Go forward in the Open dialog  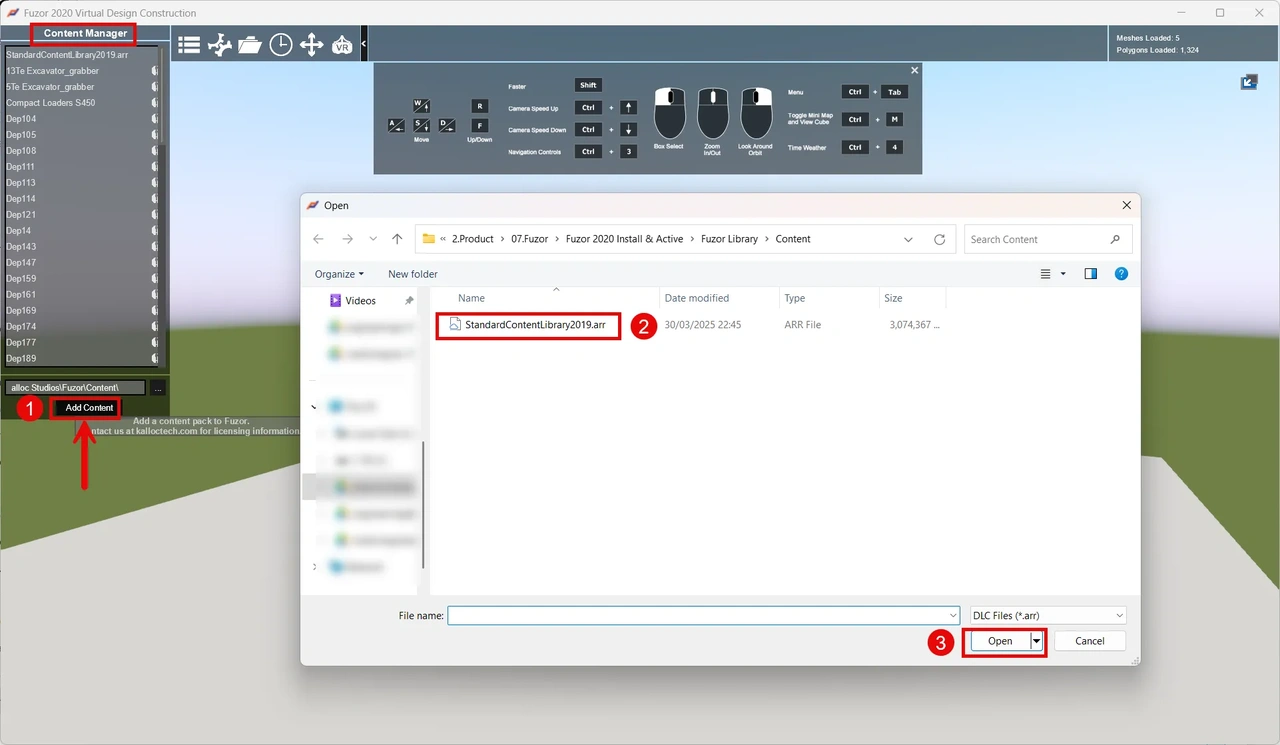point(347,239)
